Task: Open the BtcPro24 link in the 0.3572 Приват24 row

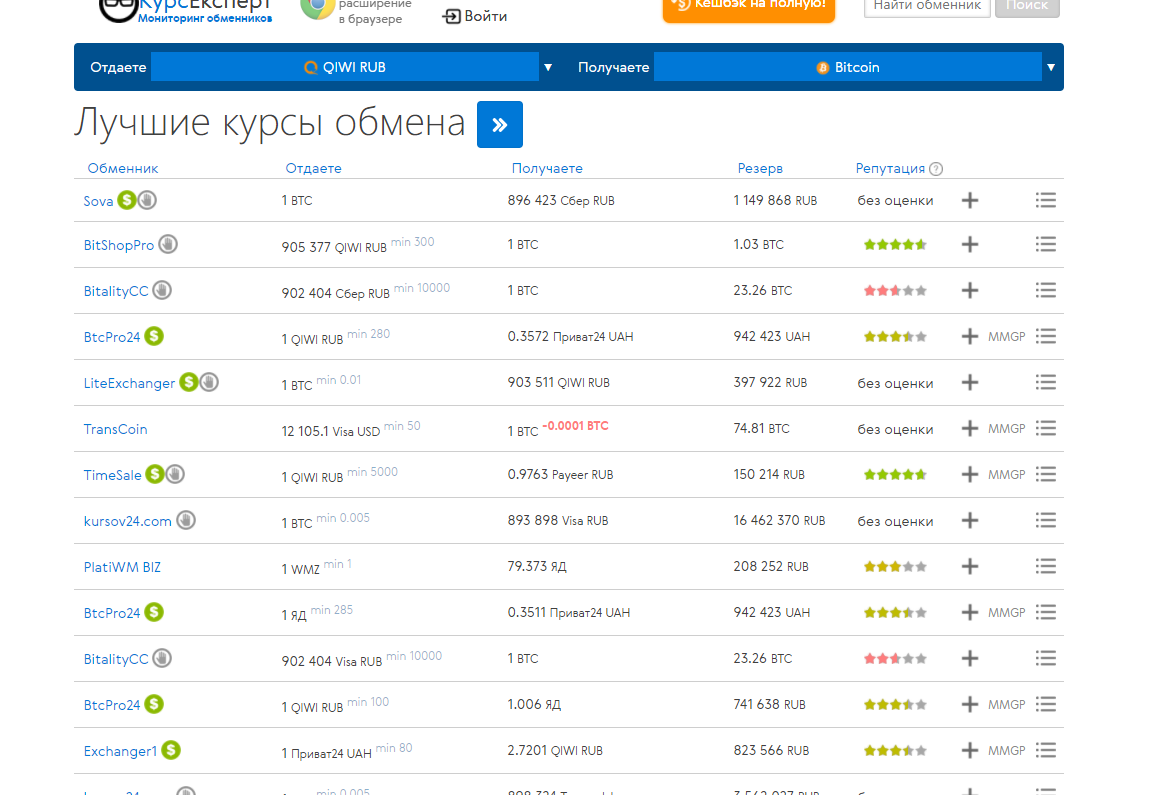Action: (x=112, y=338)
